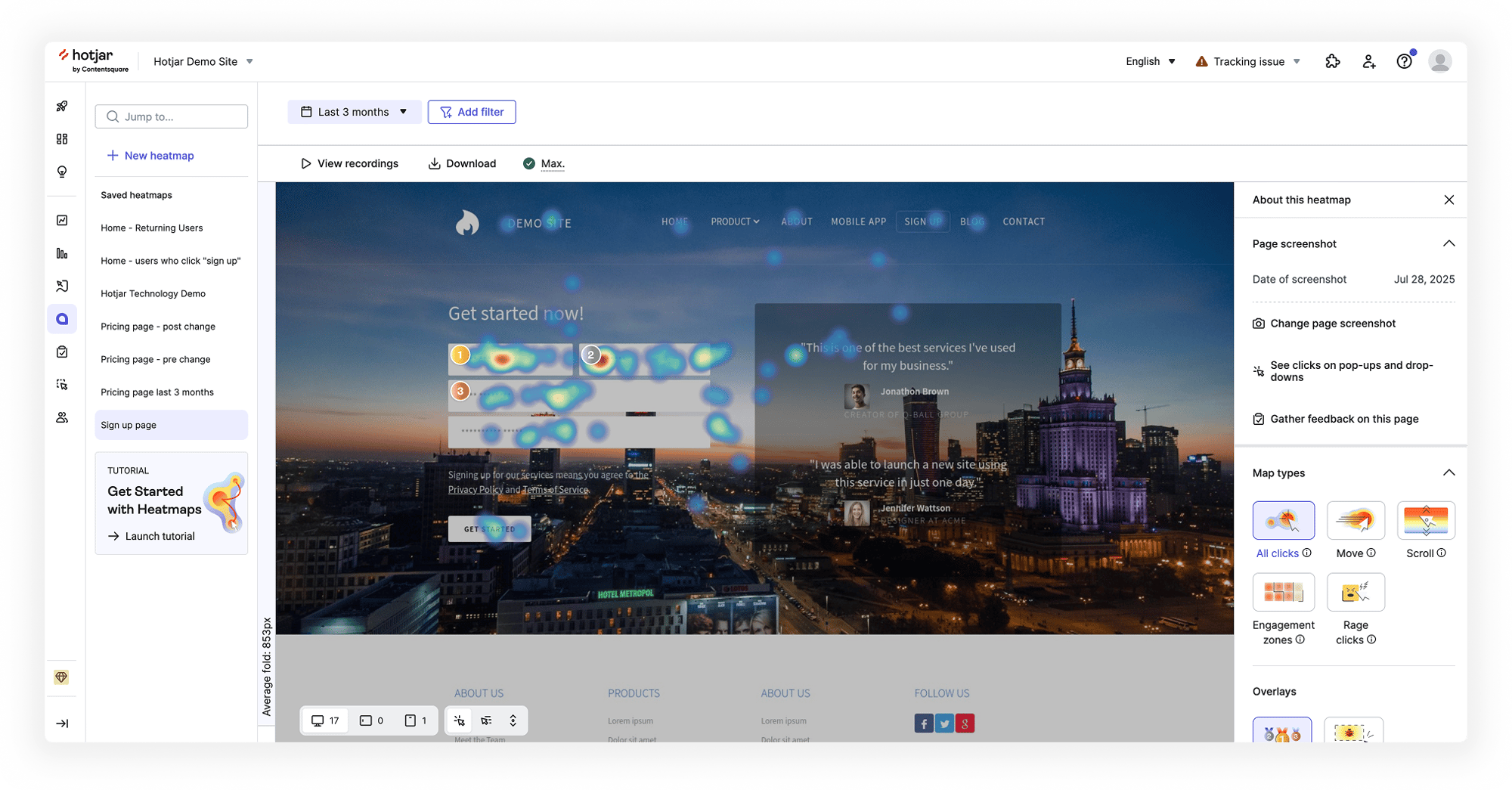Select the Scroll map type thumbnail

click(1426, 520)
